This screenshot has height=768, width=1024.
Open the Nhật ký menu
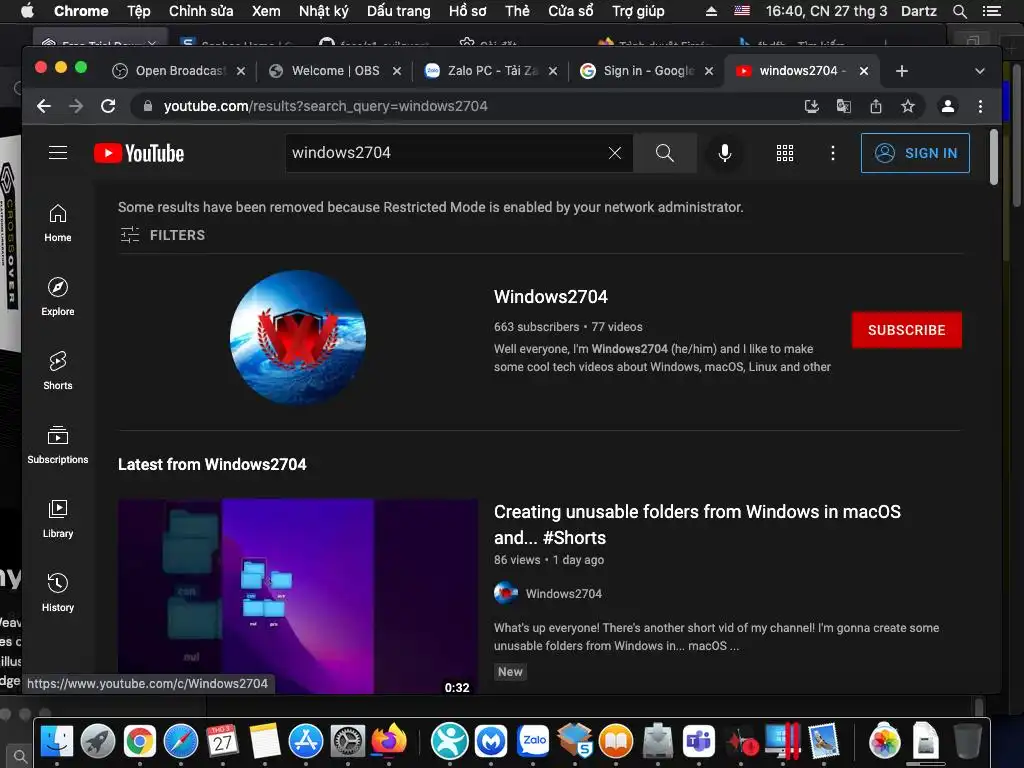coord(323,11)
